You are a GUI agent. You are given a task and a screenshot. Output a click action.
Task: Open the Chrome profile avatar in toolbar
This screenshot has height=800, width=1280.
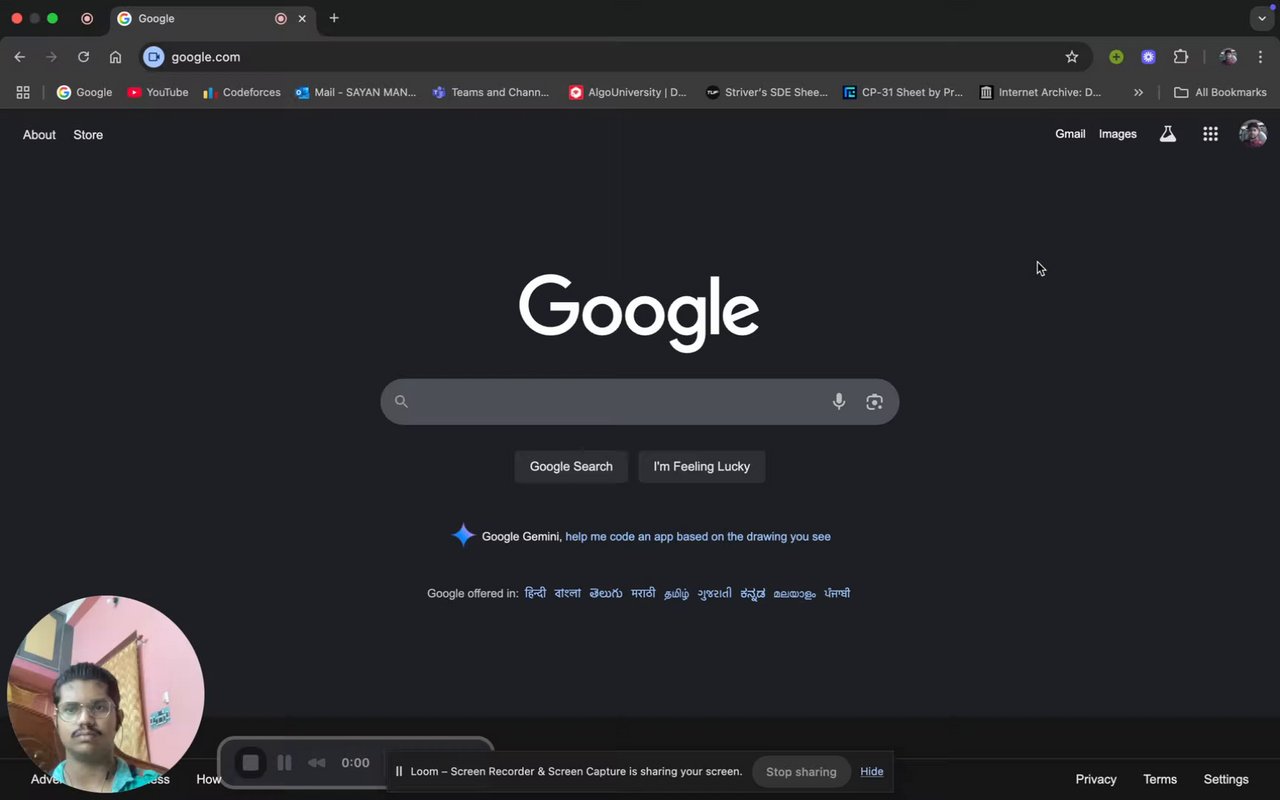(1228, 57)
